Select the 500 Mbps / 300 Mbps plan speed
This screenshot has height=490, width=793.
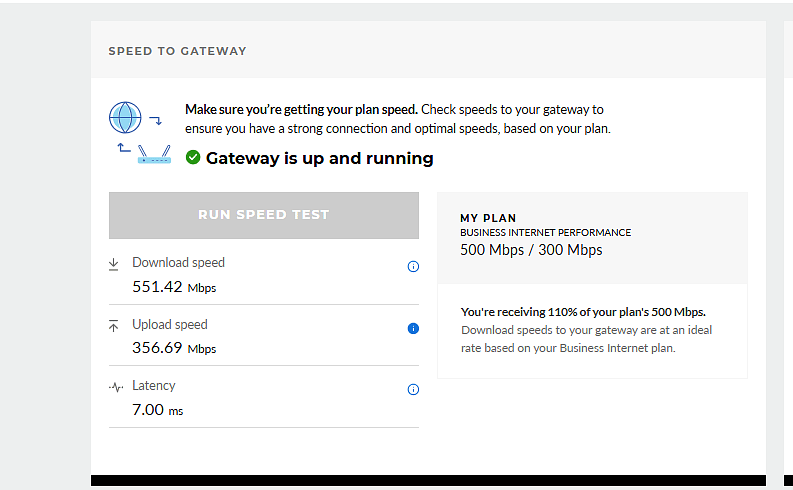[531, 250]
